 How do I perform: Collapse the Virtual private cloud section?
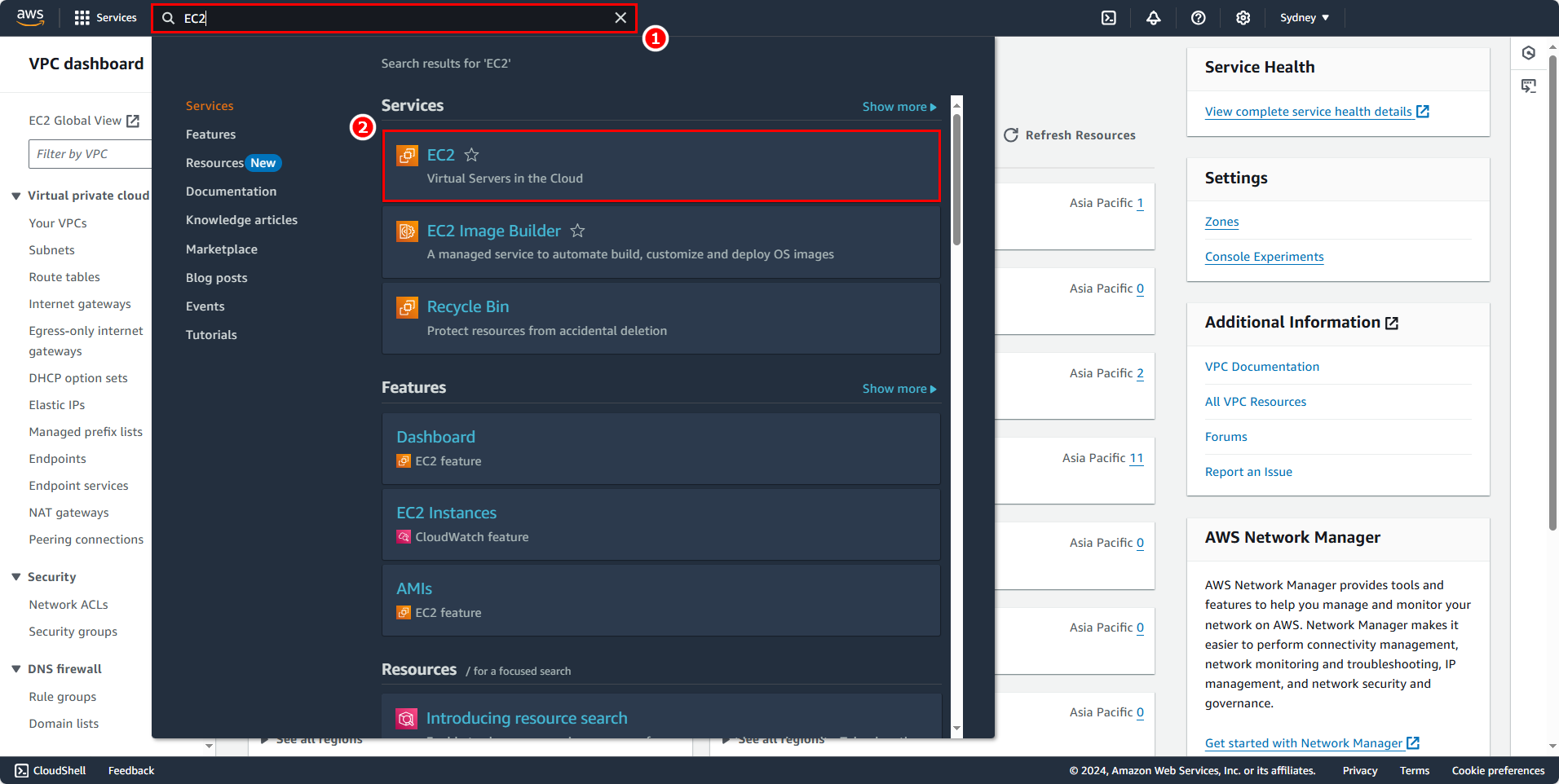click(x=15, y=196)
